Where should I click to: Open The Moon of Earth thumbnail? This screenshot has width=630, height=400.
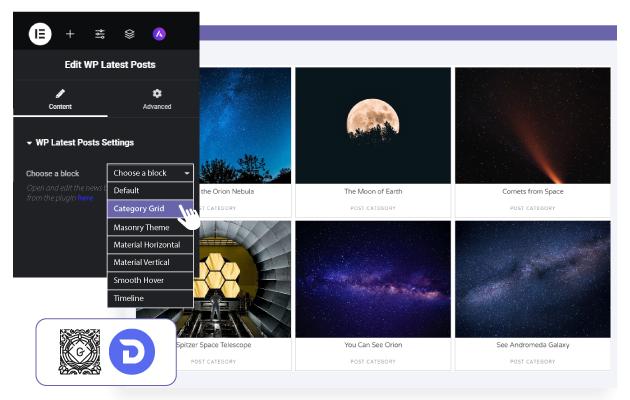[x=372, y=124]
